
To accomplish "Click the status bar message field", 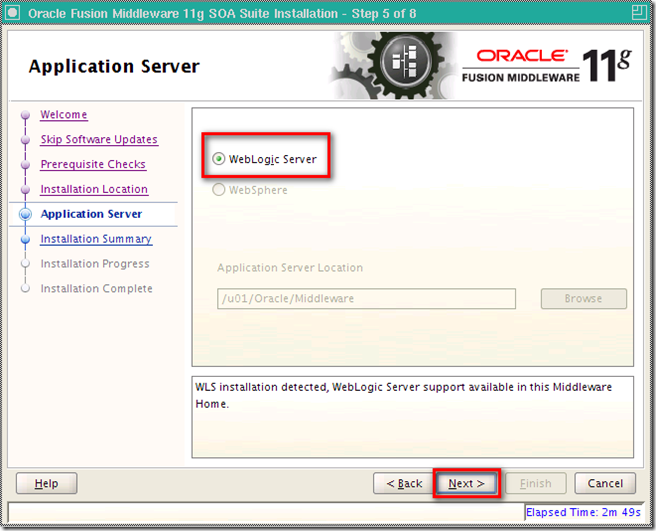I will tap(266, 512).
